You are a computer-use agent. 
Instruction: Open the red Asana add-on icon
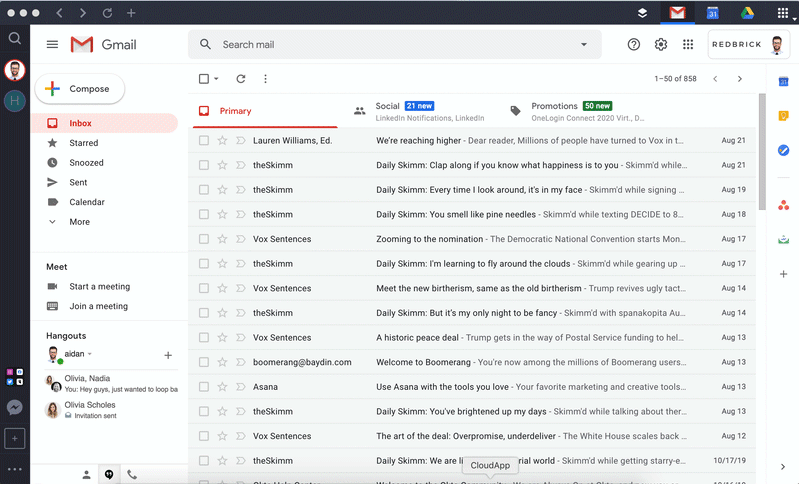pyautogui.click(x=784, y=205)
